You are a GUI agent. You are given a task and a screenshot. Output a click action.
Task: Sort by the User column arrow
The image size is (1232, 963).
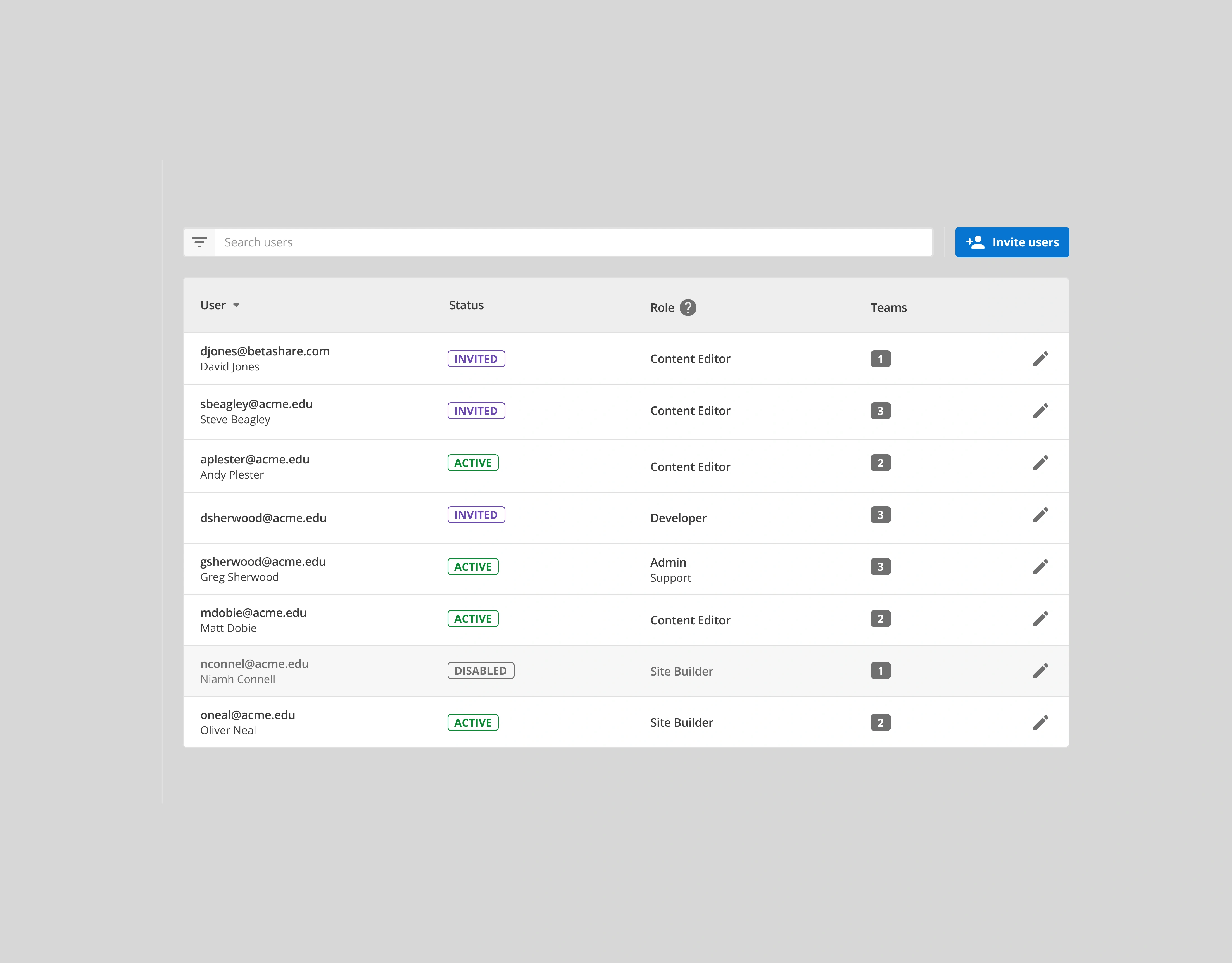[x=236, y=305]
